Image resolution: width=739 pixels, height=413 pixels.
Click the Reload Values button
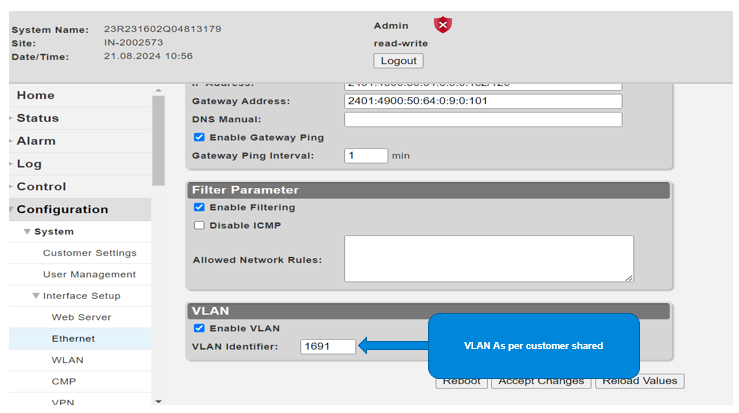pos(639,381)
